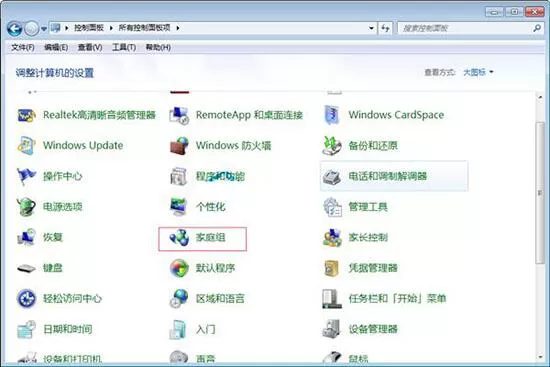Open the Windows CardSpace icon
550x367 pixels.
pyautogui.click(x=332, y=115)
